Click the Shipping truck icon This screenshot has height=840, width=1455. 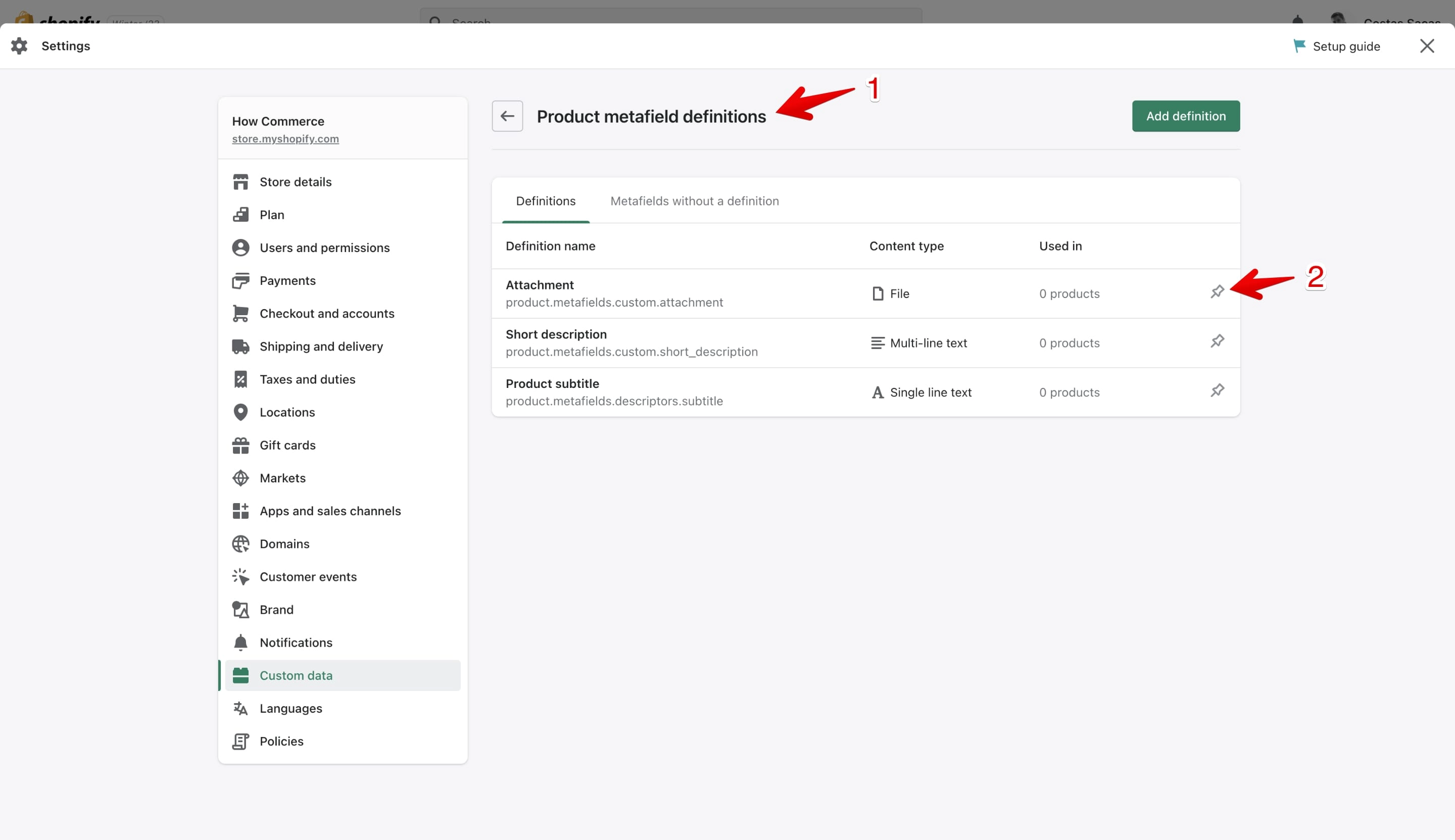click(240, 346)
